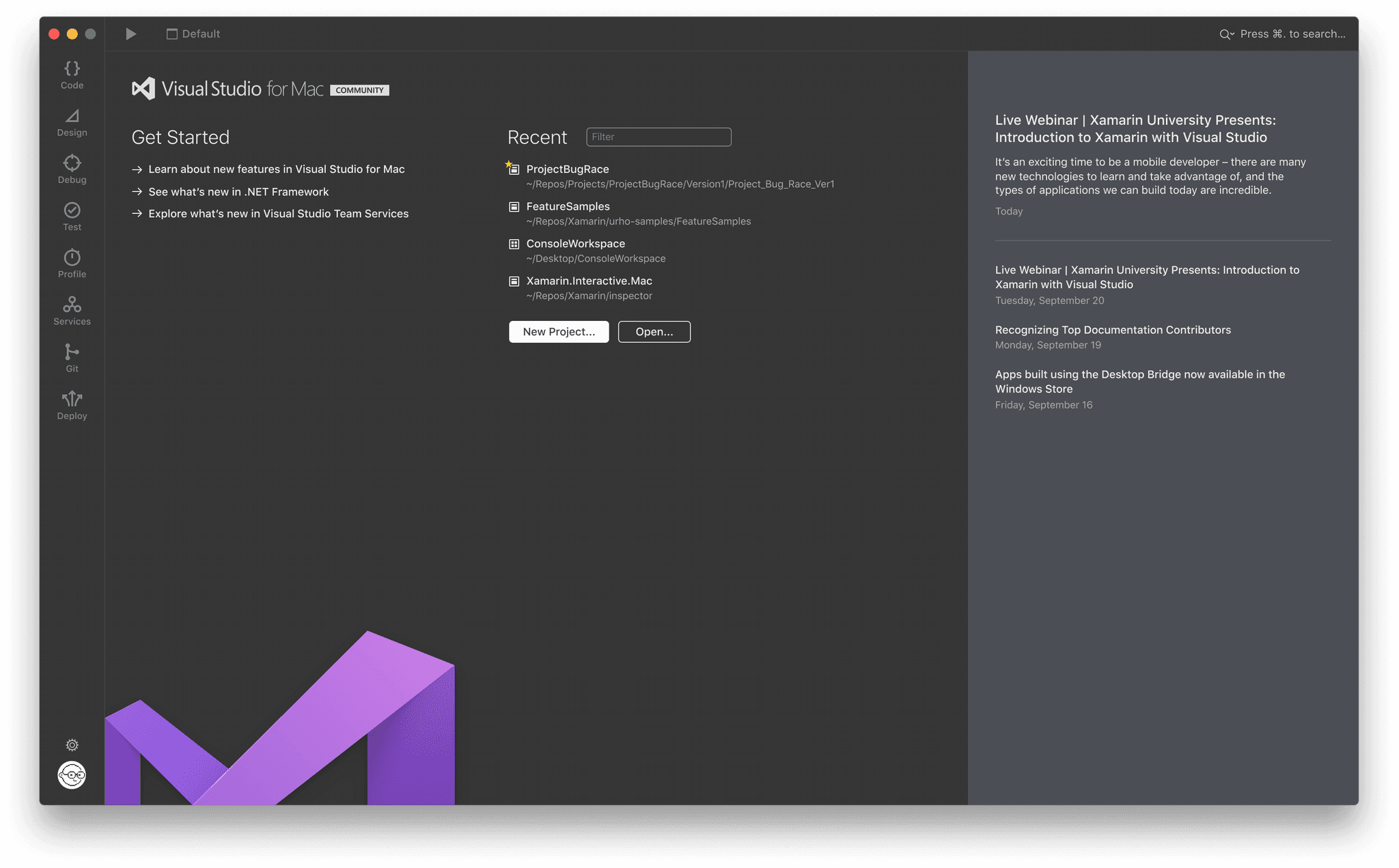The image size is (1399, 868).
Task: Click the Run play button
Action: click(x=131, y=33)
